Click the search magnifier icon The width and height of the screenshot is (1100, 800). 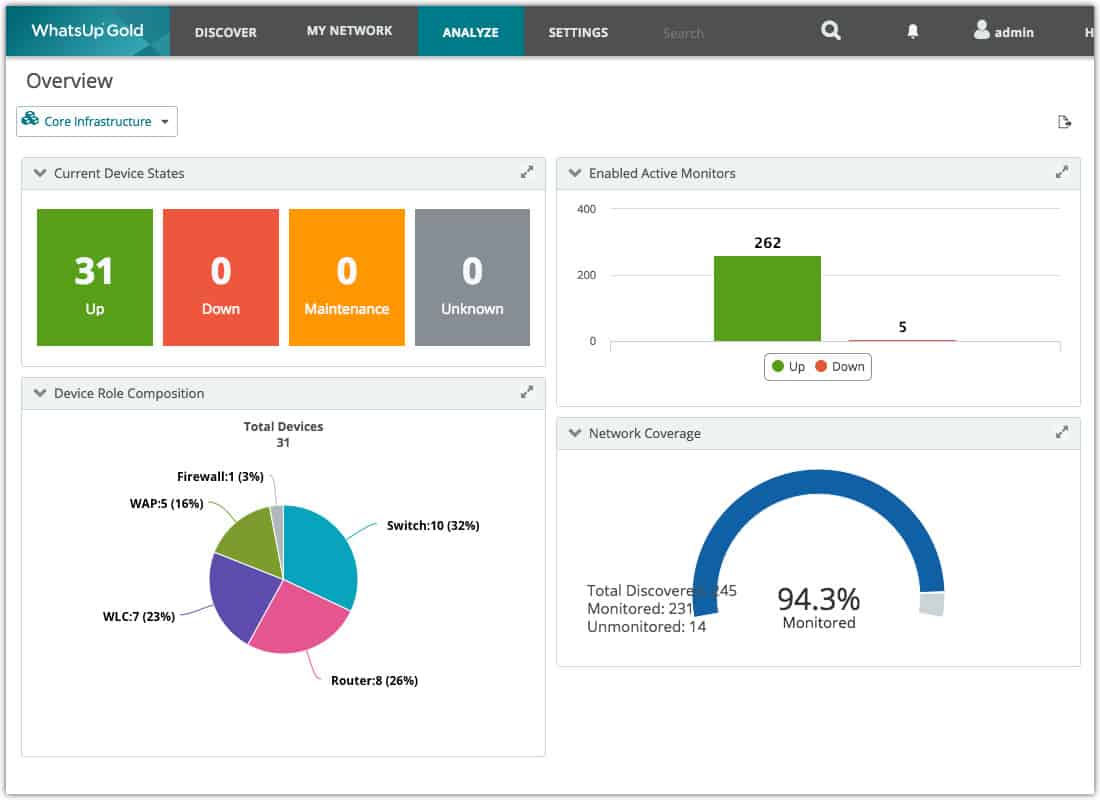pyautogui.click(x=831, y=31)
